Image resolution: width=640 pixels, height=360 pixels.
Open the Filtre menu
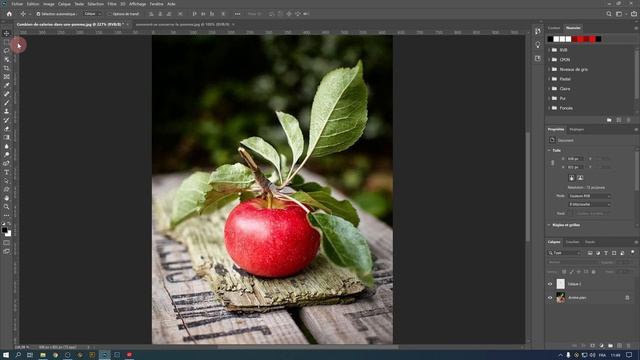(112, 4)
